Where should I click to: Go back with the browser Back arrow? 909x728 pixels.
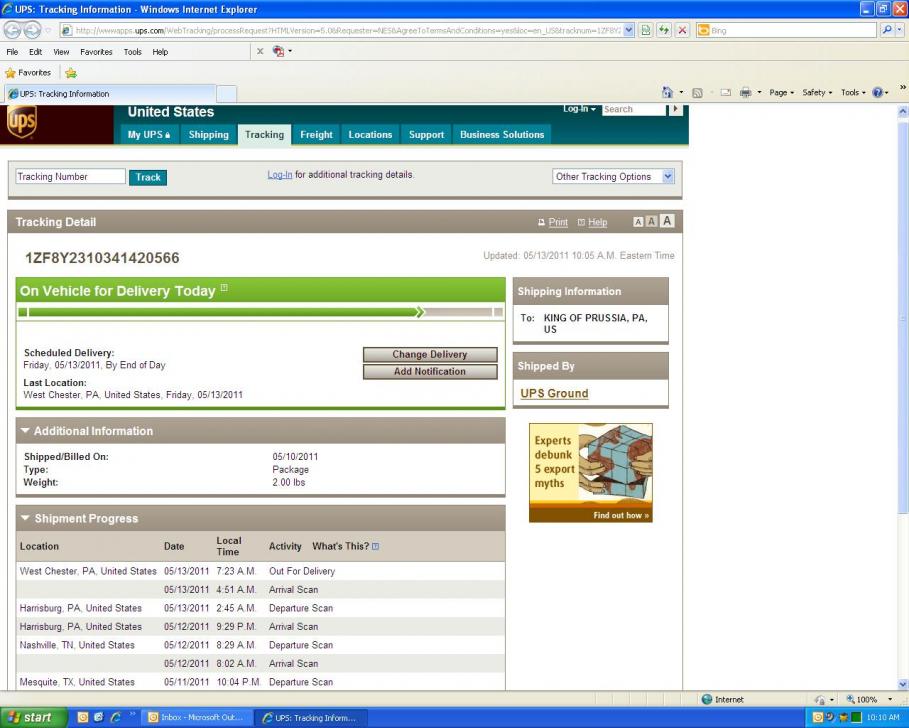coord(13,30)
